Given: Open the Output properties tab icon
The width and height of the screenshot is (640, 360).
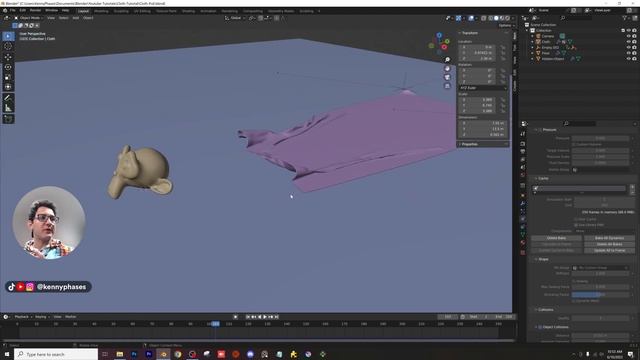Looking at the screenshot, I should click(523, 151).
